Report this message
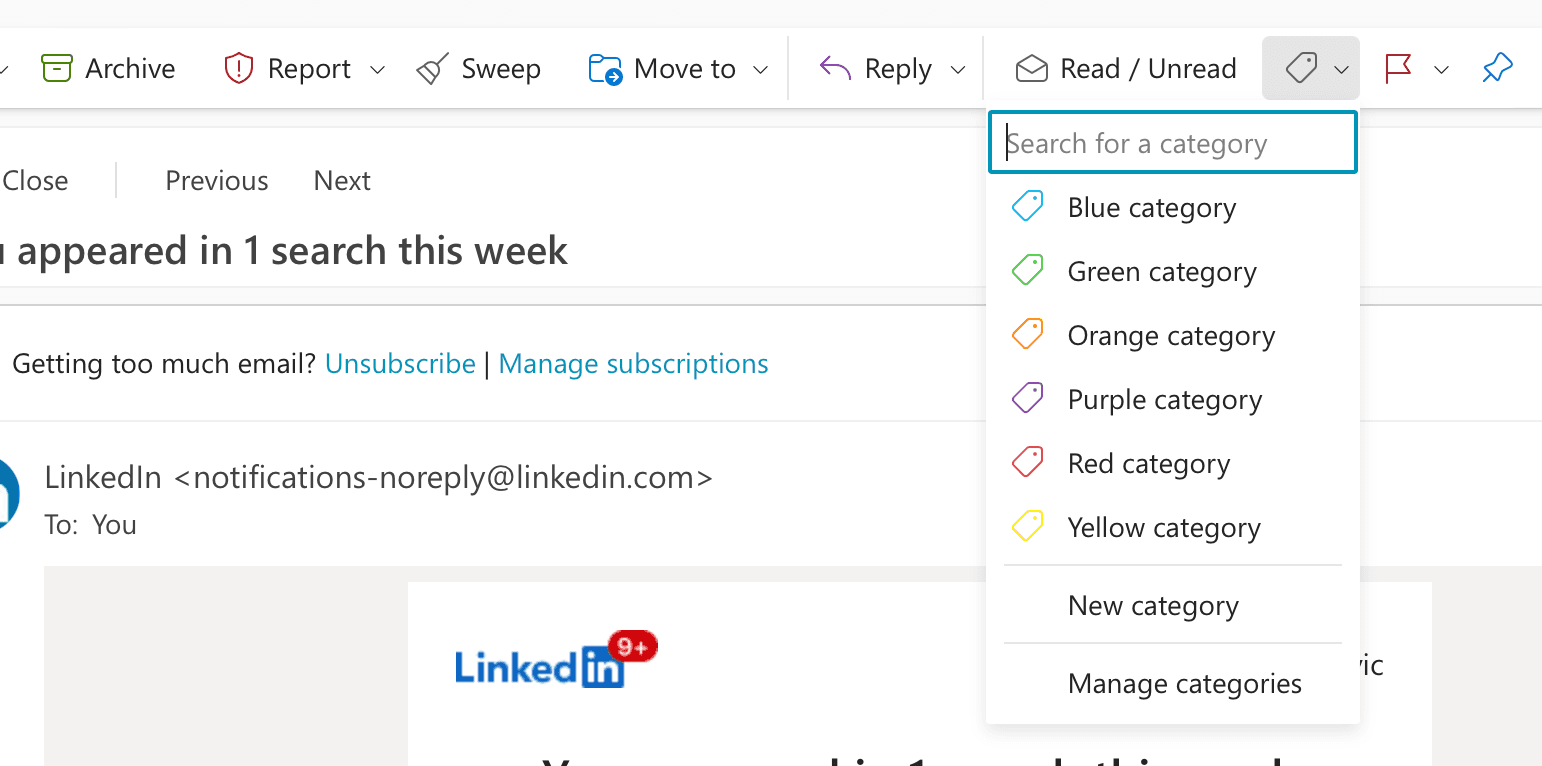 coord(290,68)
